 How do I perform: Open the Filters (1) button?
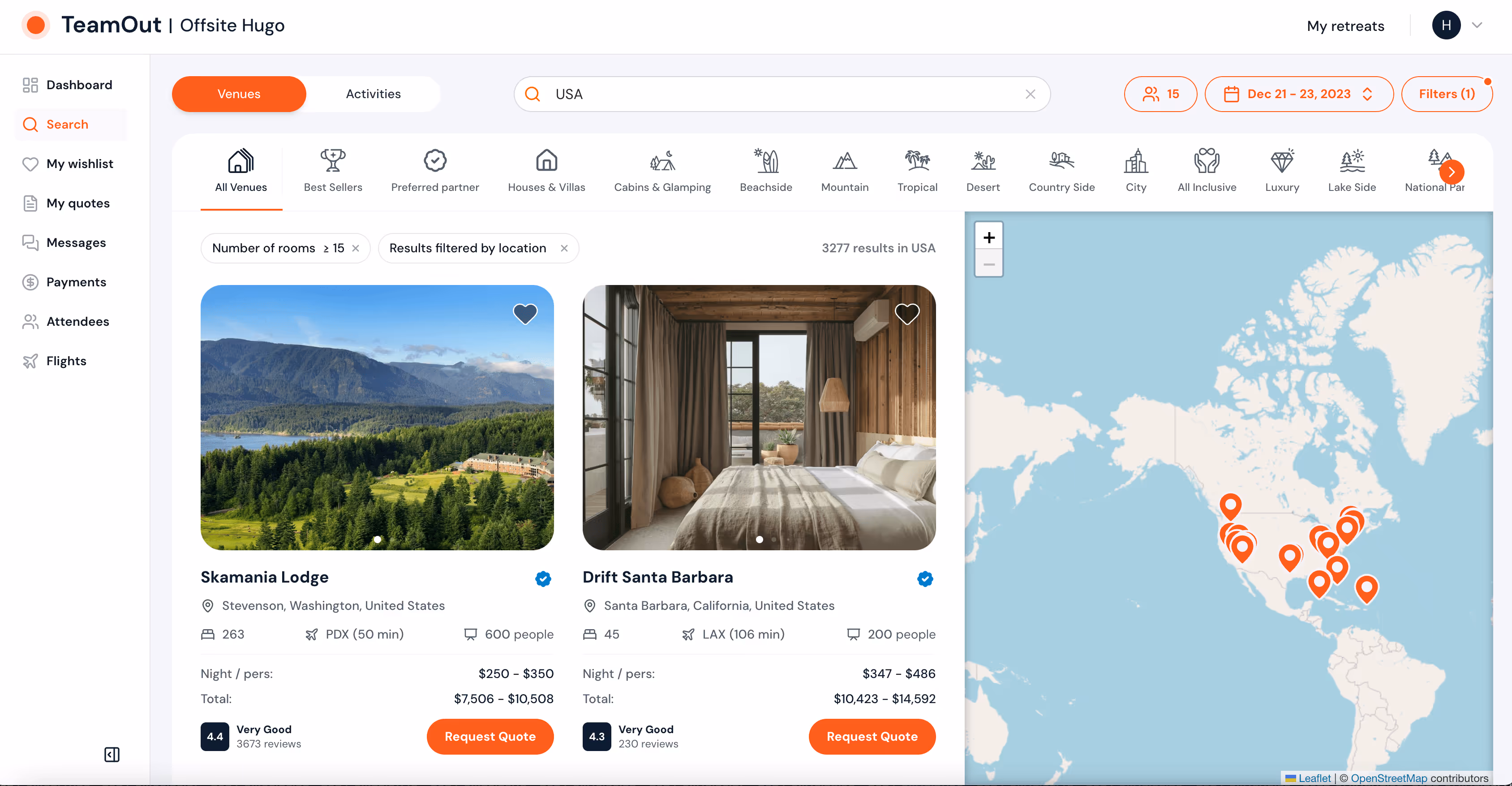tap(1446, 94)
